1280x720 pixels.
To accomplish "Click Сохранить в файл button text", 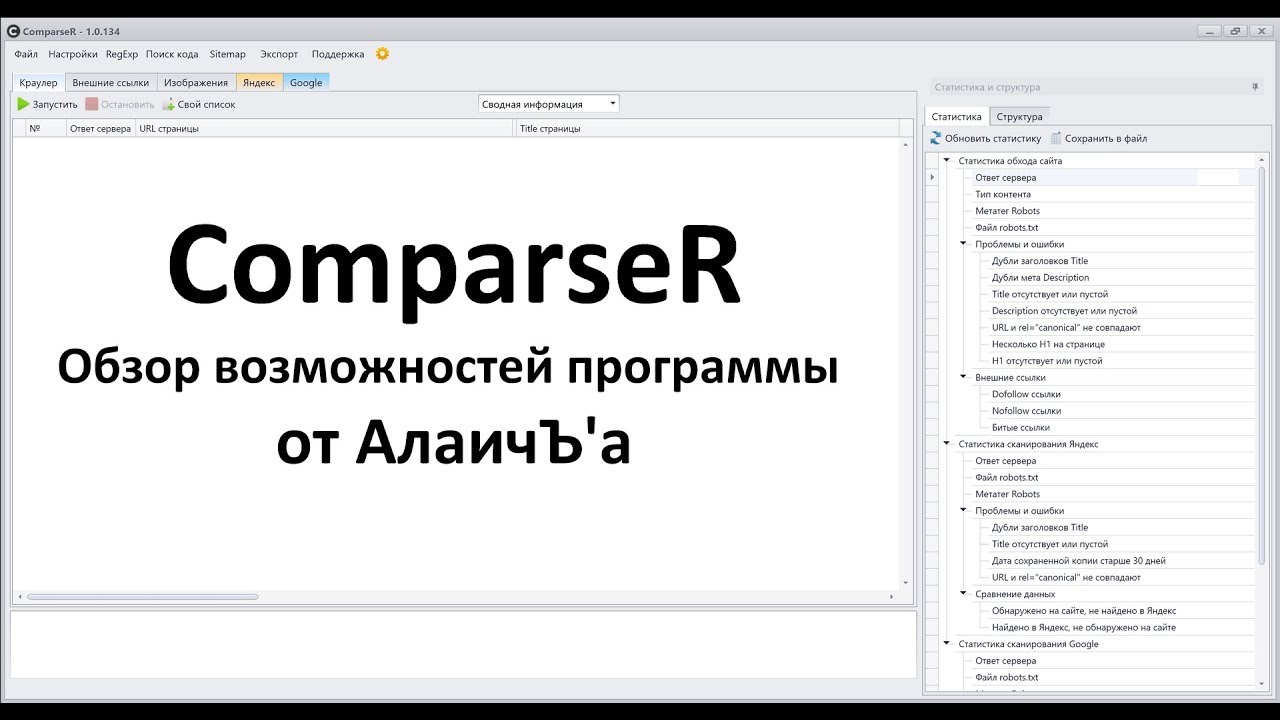I will [x=1106, y=138].
